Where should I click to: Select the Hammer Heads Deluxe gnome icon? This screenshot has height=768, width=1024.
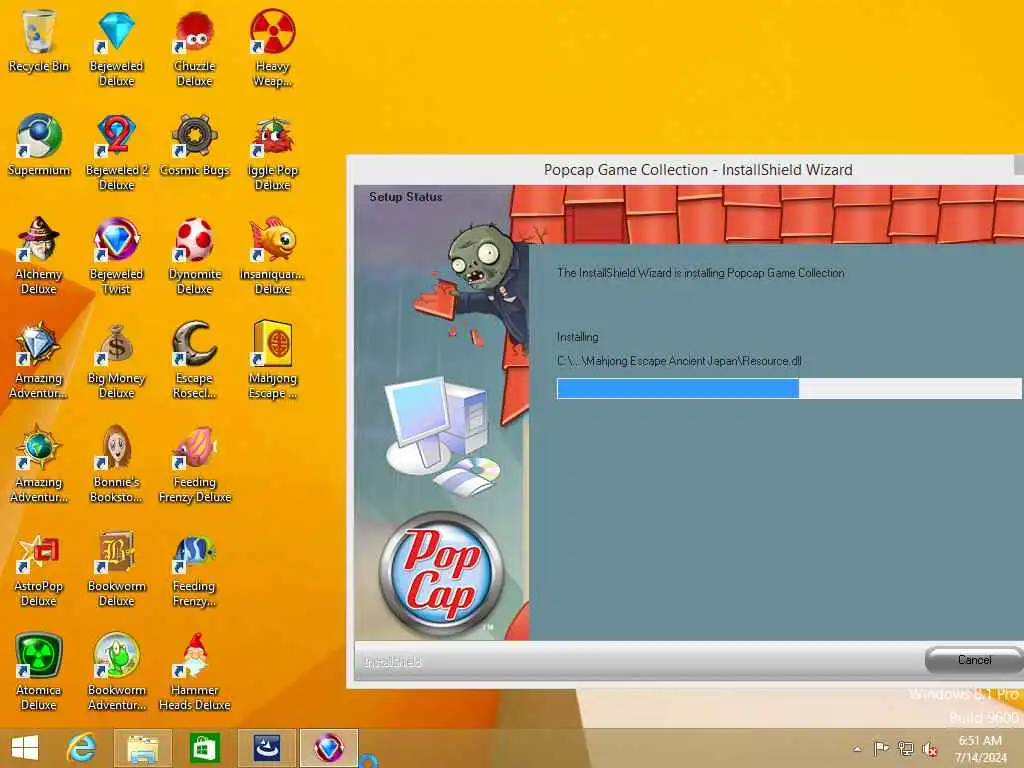(195, 671)
